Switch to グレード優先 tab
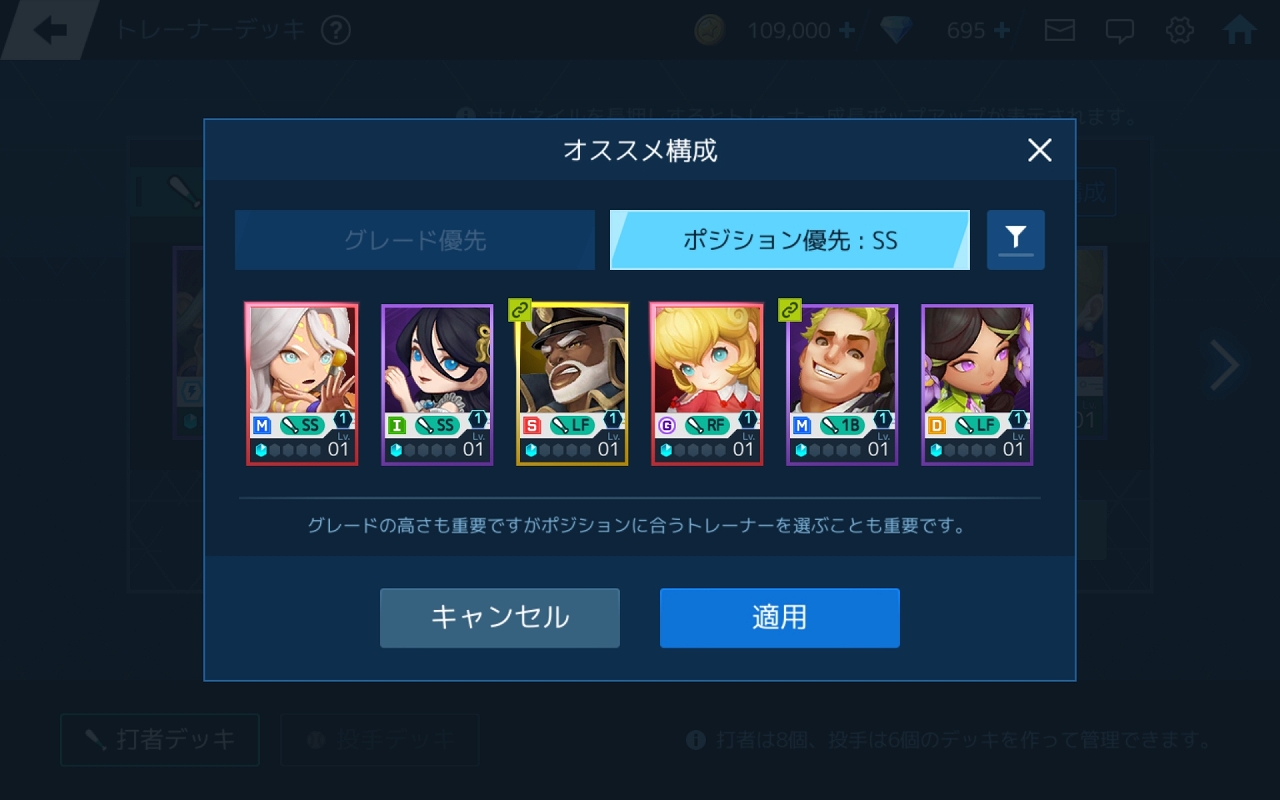Screen dimensions: 1280x800 [415, 240]
